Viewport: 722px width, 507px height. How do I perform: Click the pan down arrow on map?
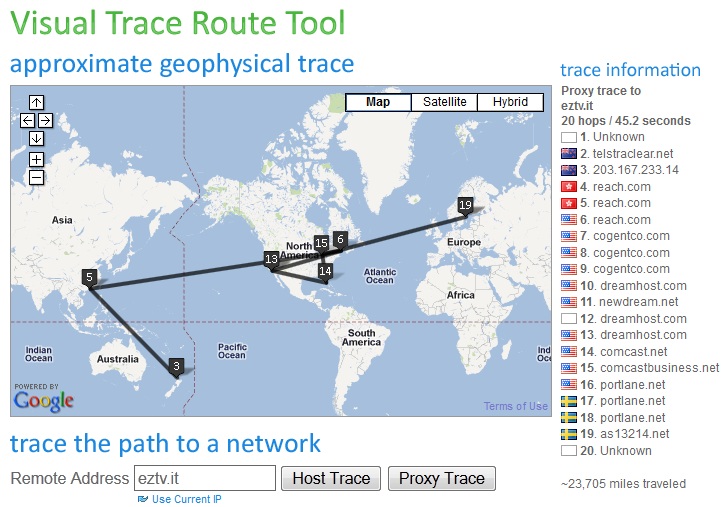pyautogui.click(x=36, y=138)
